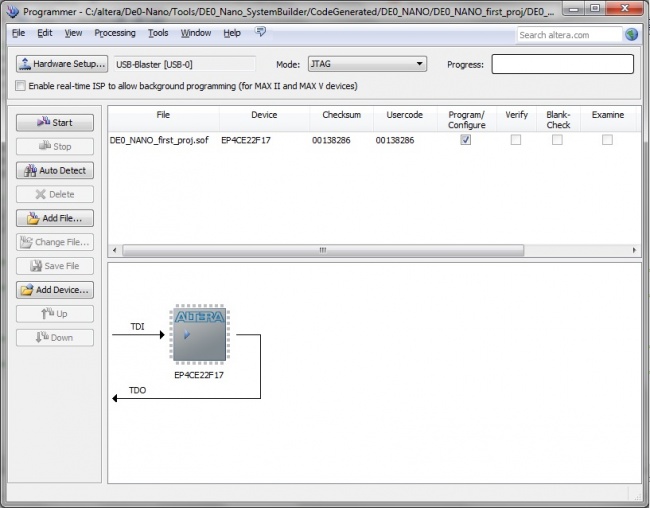650x508 pixels.
Task: Click the Down button
Action: pyautogui.click(x=55, y=338)
